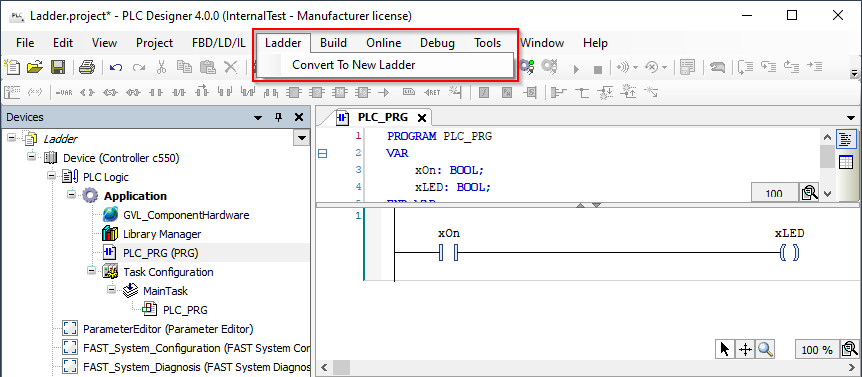Insert reset coil (R) from ladder toolbar
Viewport: 862px width, 377px height.
[133, 93]
